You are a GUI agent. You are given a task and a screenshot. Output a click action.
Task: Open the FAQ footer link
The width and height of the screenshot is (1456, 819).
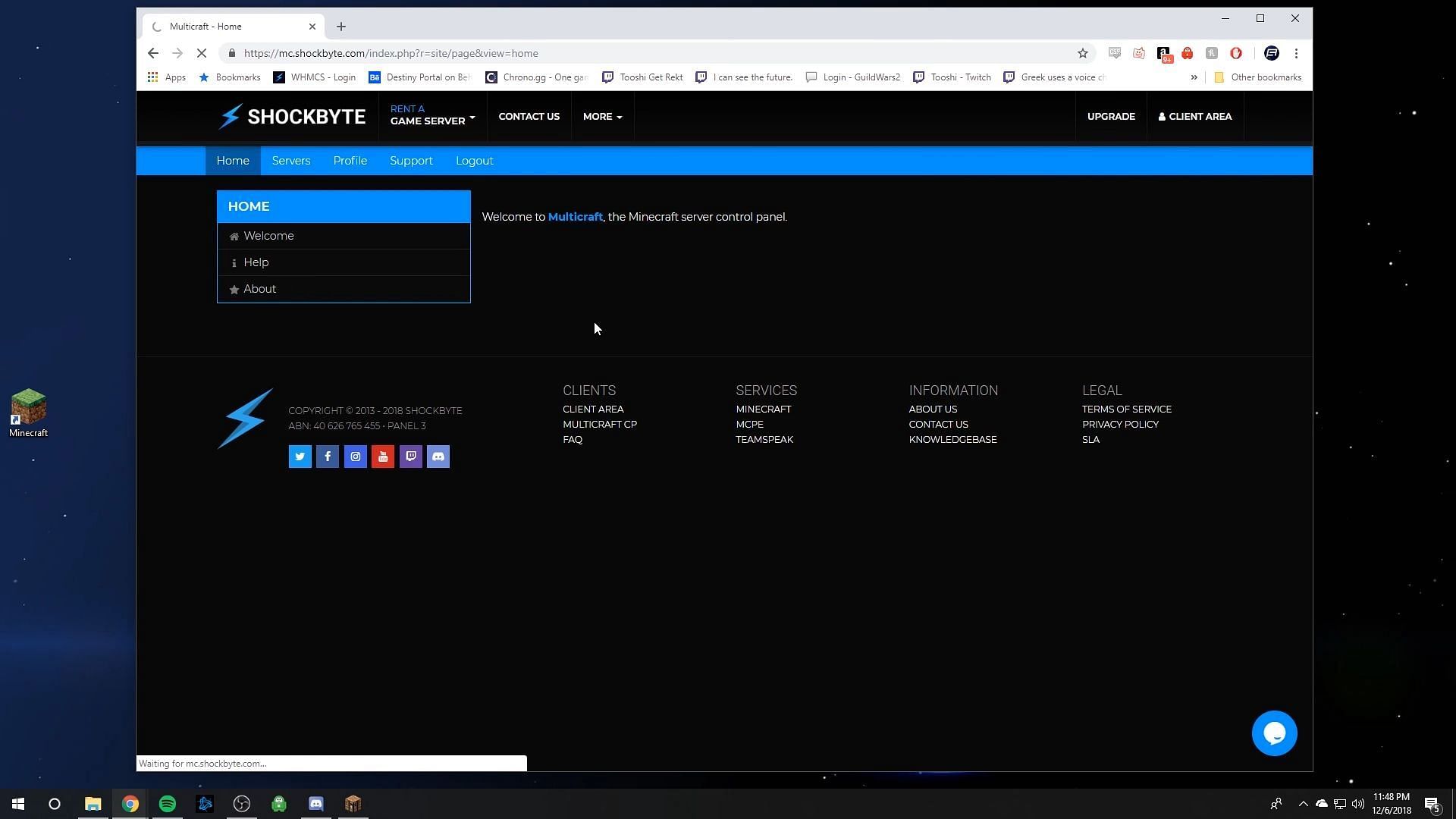pos(573,440)
